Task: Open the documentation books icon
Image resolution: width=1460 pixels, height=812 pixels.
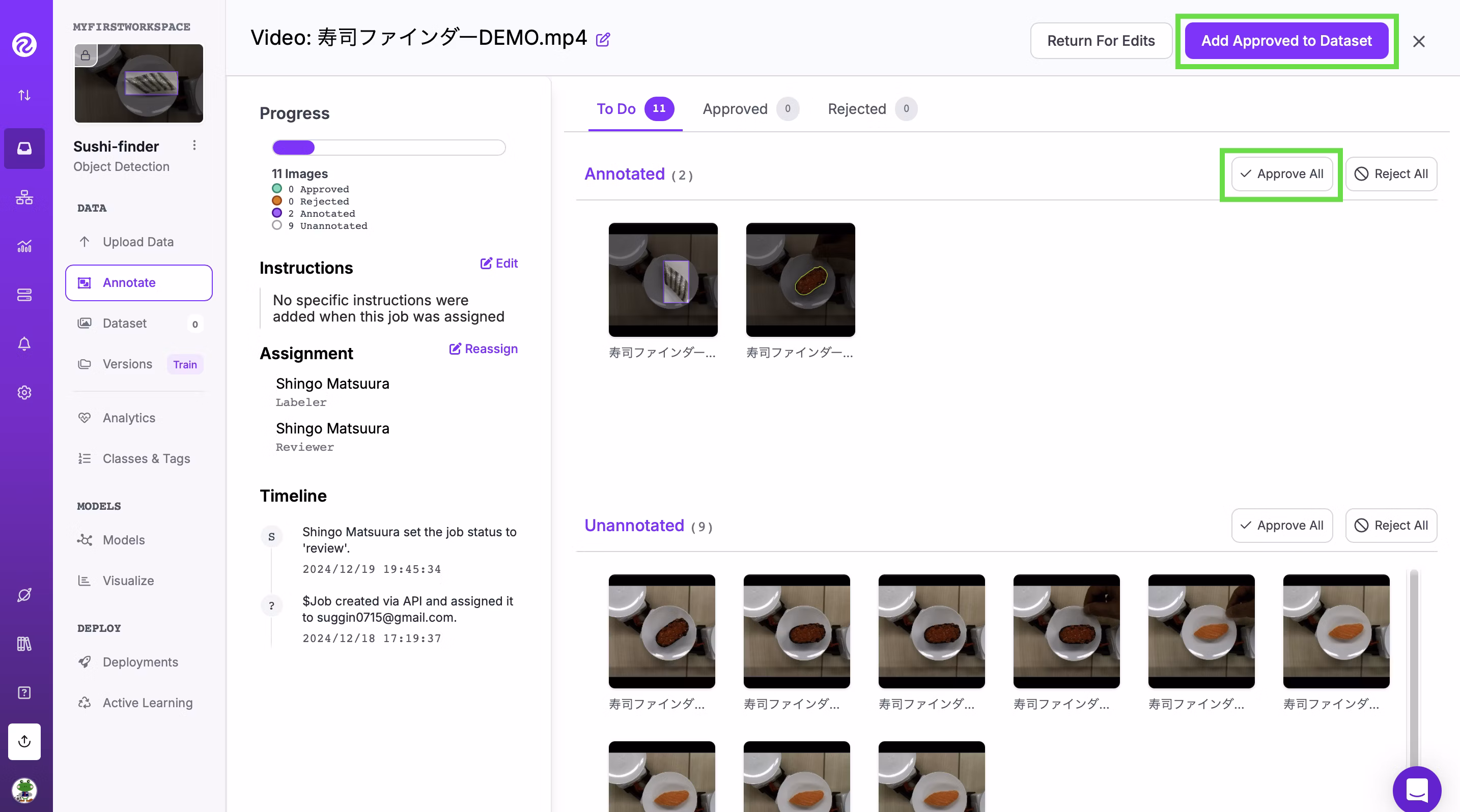Action: coord(24,644)
